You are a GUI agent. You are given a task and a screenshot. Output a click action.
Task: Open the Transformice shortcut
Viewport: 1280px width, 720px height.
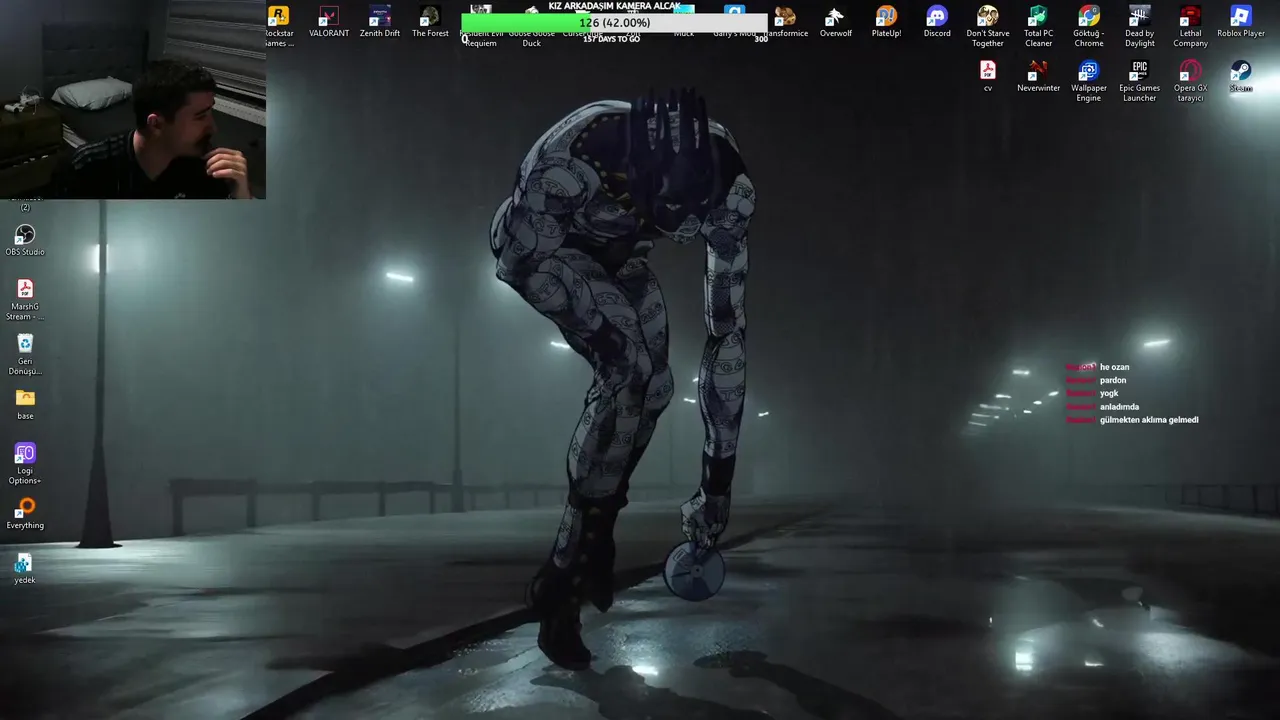[785, 22]
